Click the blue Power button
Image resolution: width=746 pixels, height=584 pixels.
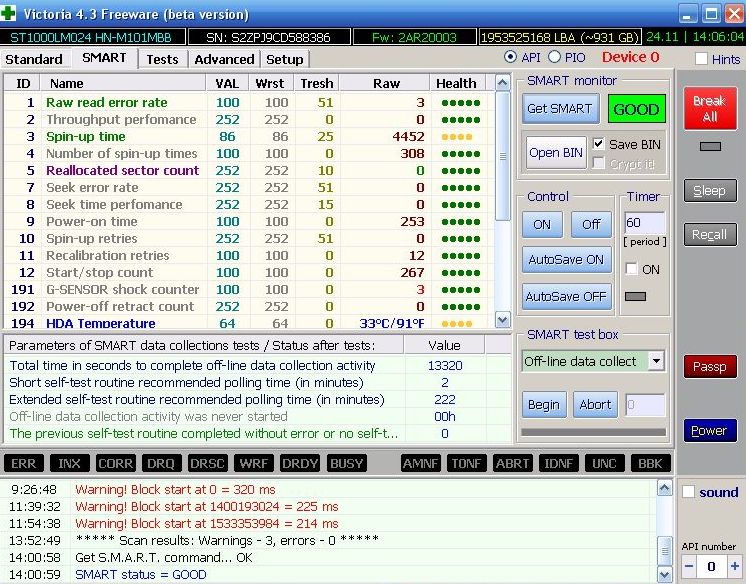click(x=710, y=431)
